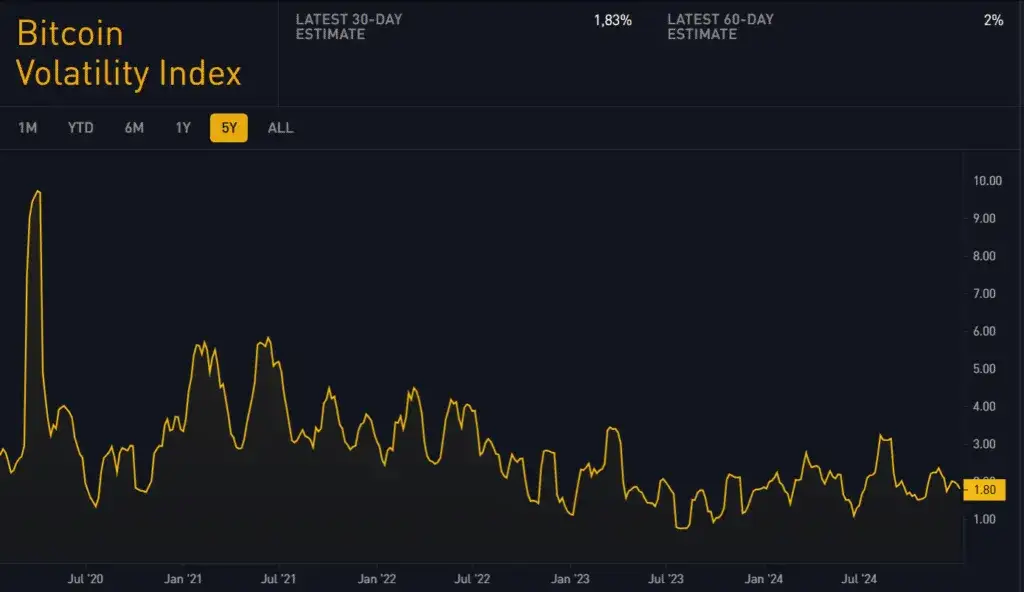This screenshot has width=1024, height=592.
Task: Show ALL historical data range
Action: [281, 128]
